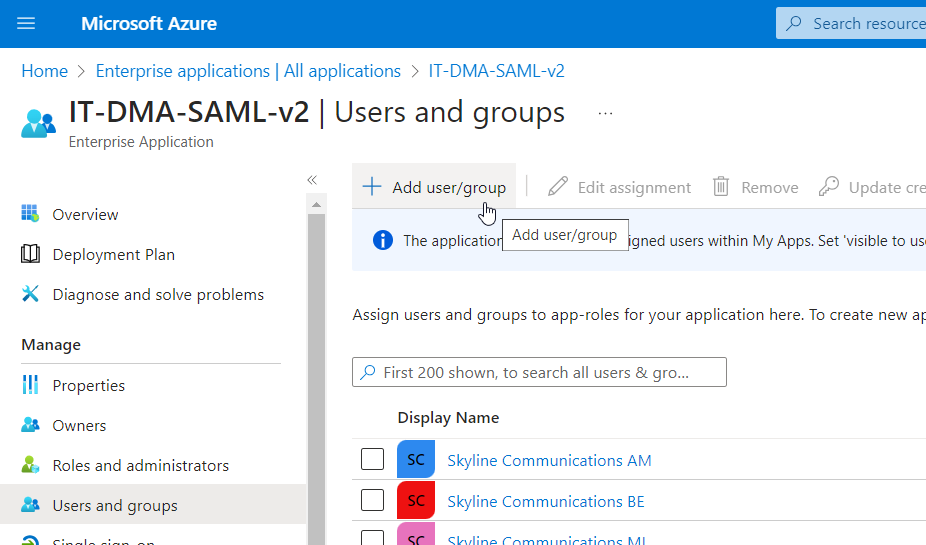926x545 pixels.
Task: Click the Roles and administrators person icon
Action: 30,465
